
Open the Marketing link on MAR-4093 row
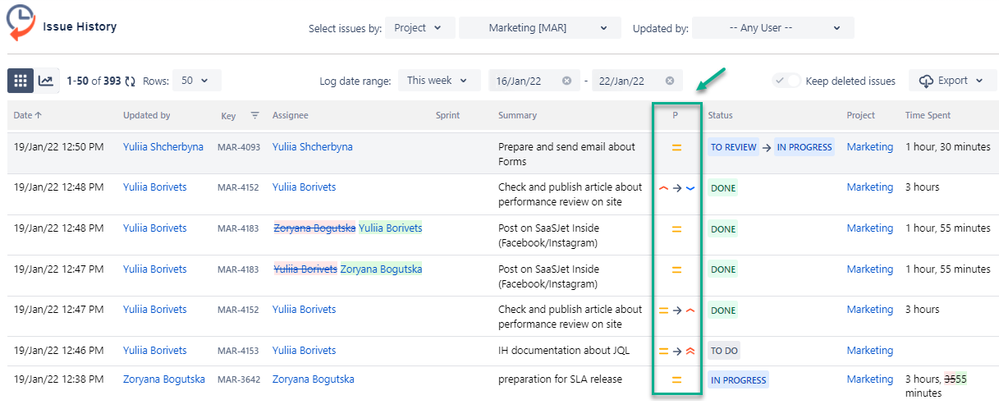pyautogui.click(x=870, y=147)
